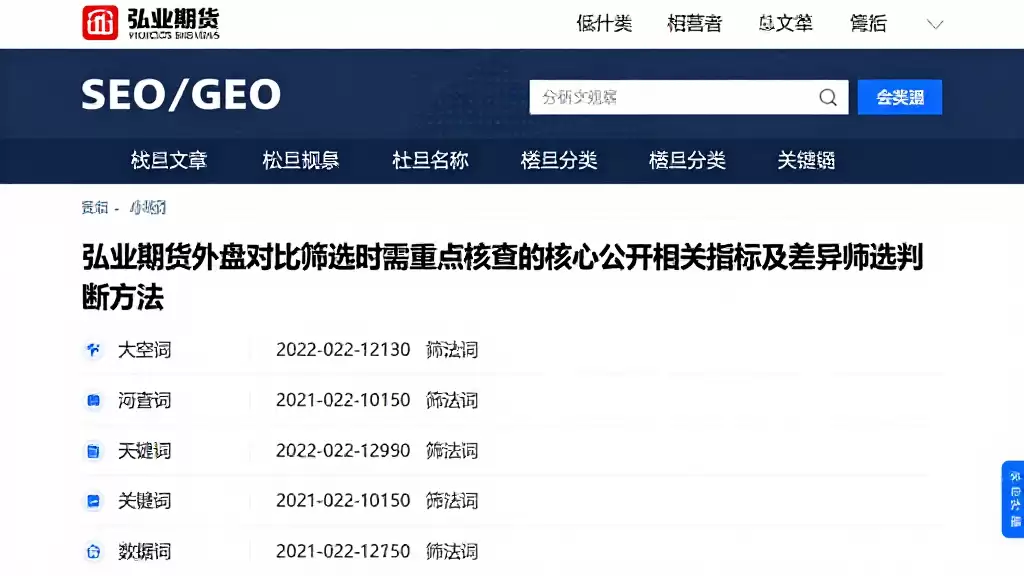Screen dimensions: 1024x576
Task: Open the 文章 top menu item
Action: (x=785, y=24)
